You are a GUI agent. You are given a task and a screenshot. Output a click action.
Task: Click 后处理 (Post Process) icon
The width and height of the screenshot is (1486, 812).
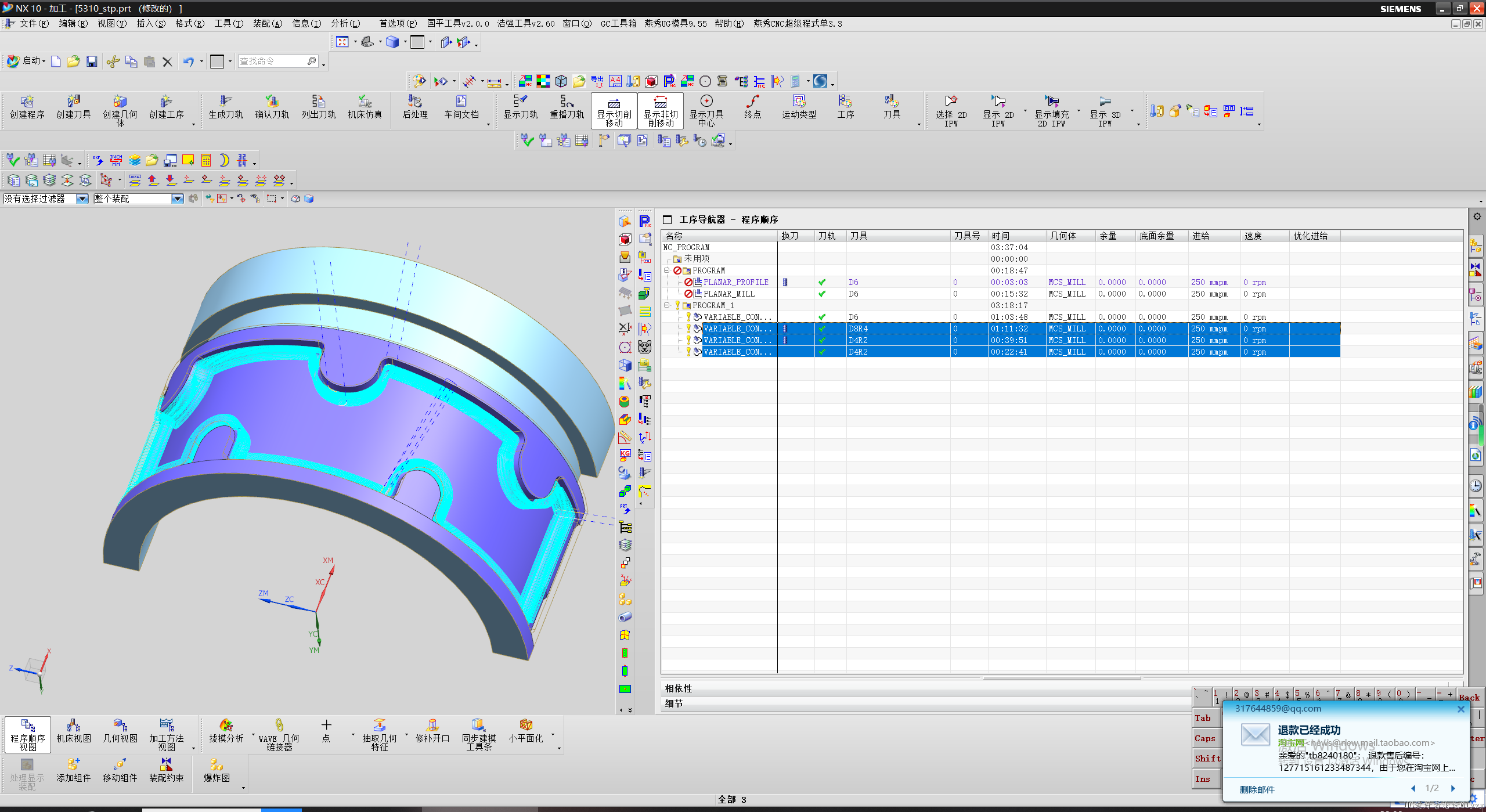point(415,107)
